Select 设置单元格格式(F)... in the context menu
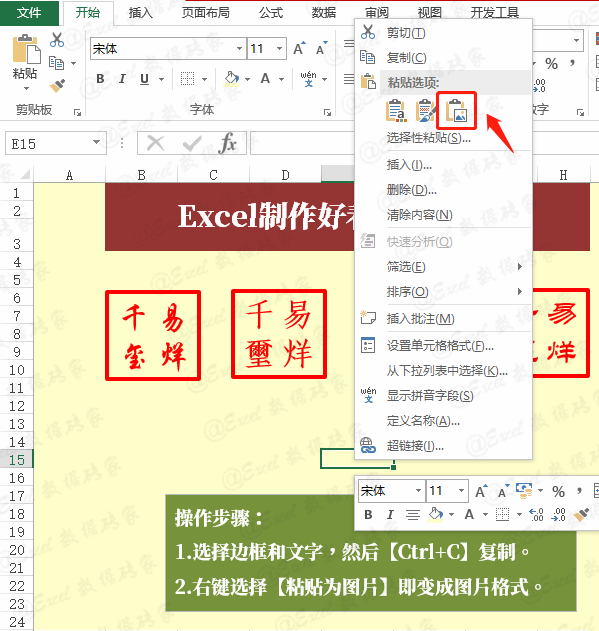 coord(443,346)
